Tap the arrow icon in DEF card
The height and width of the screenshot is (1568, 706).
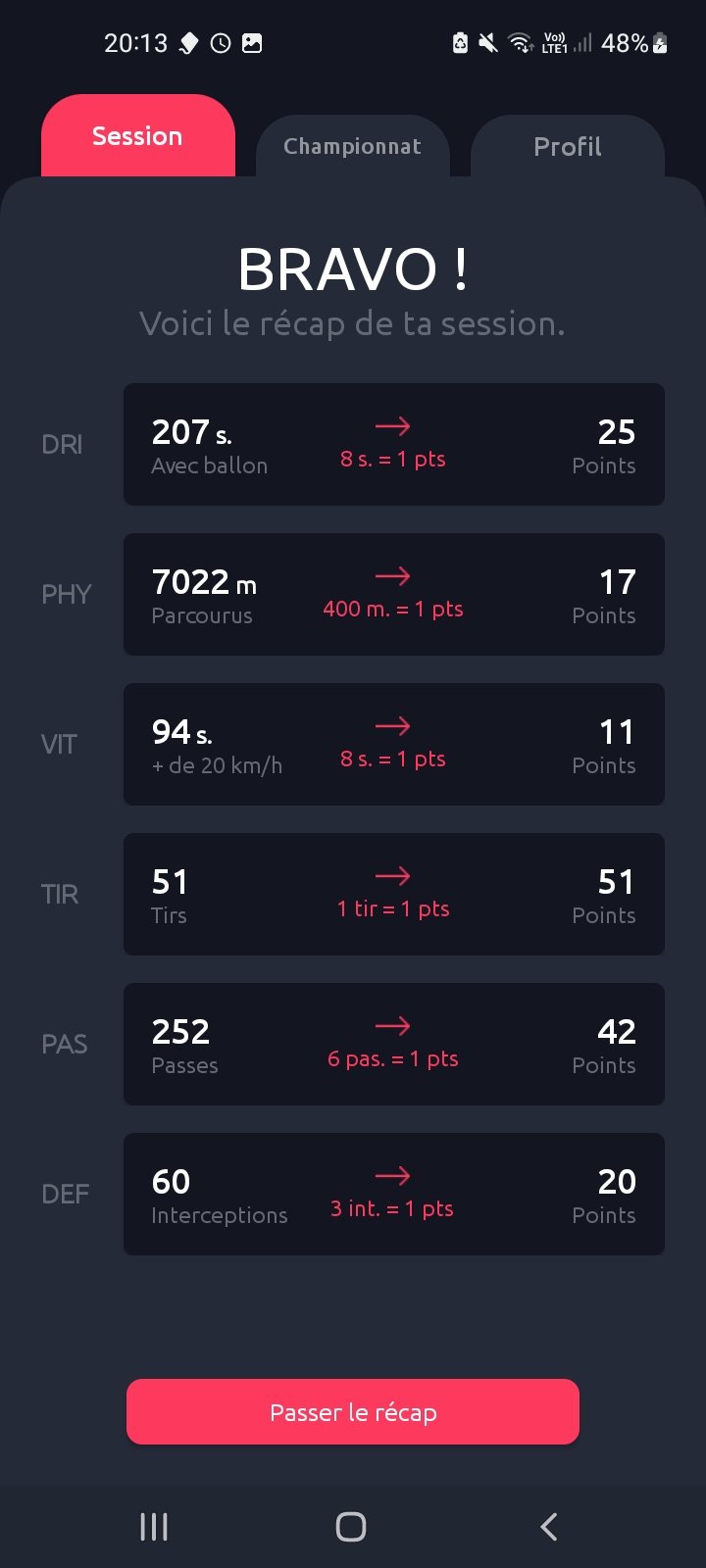pos(392,1176)
